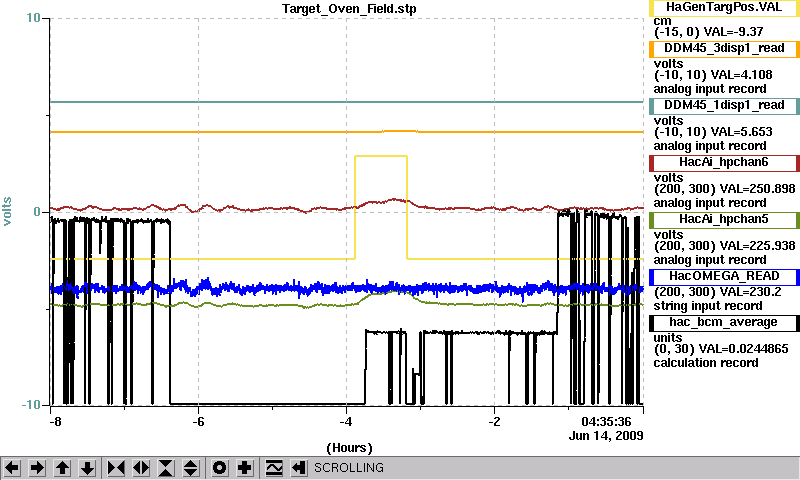
Task: Click the VAL=4.108 reading text
Action: point(741,75)
